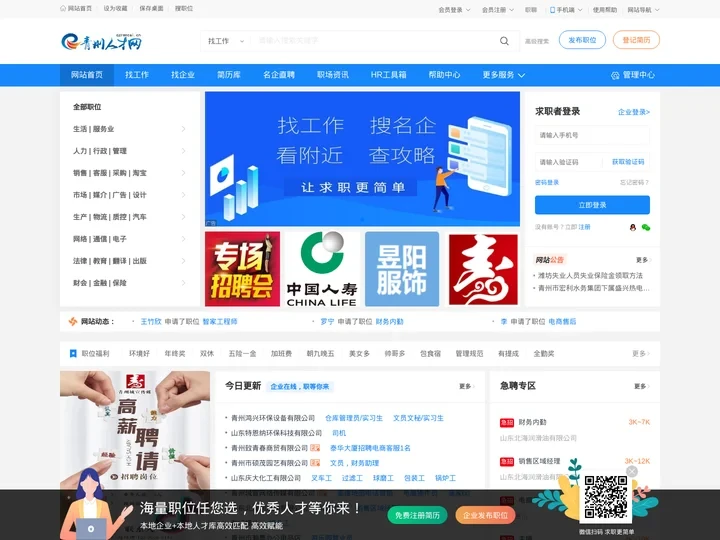The image size is (720, 540).
Task: Click the 发布职位 button
Action: coord(582,40)
